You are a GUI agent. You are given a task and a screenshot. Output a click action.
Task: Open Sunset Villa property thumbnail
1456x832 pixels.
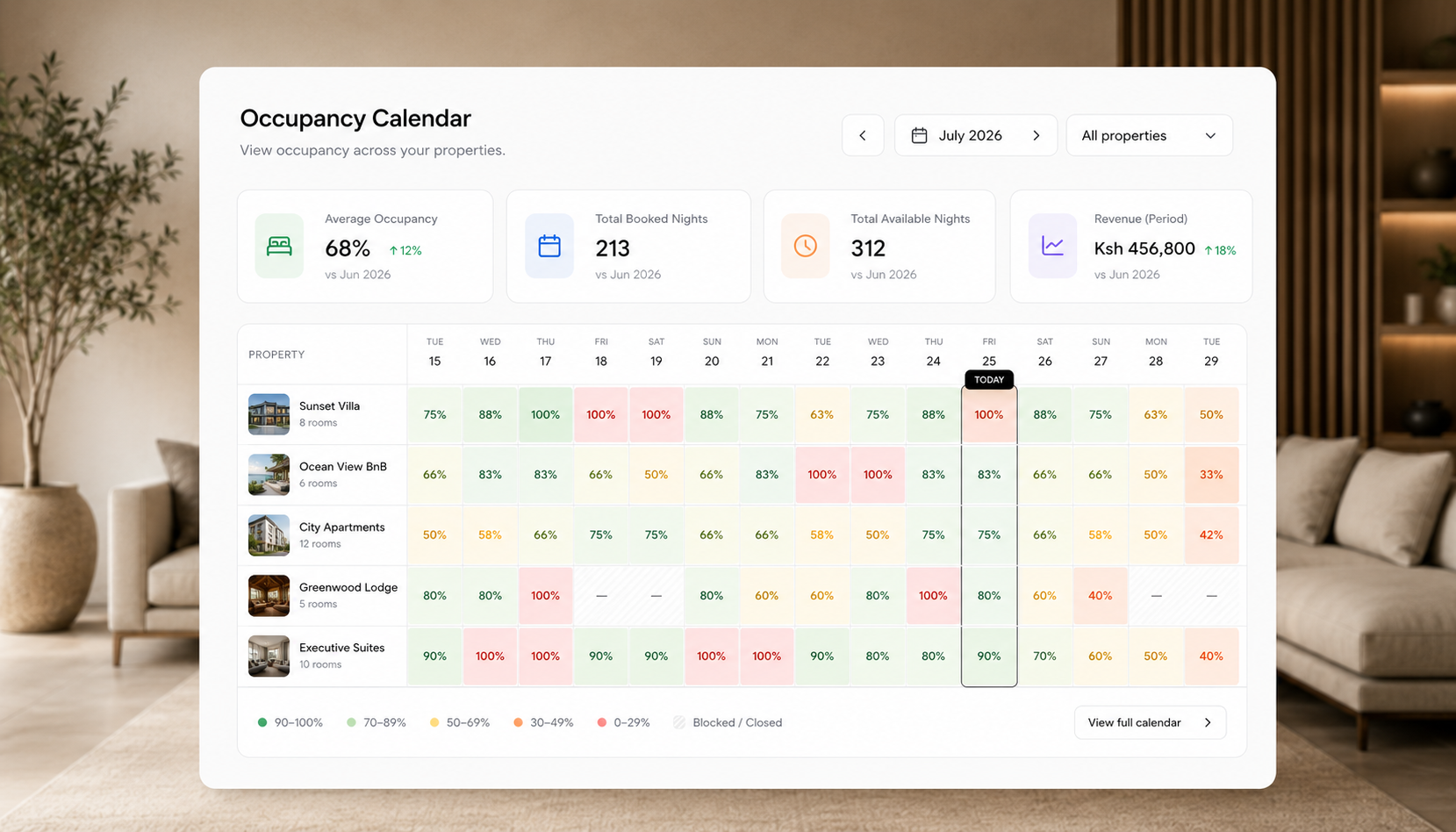(x=269, y=414)
